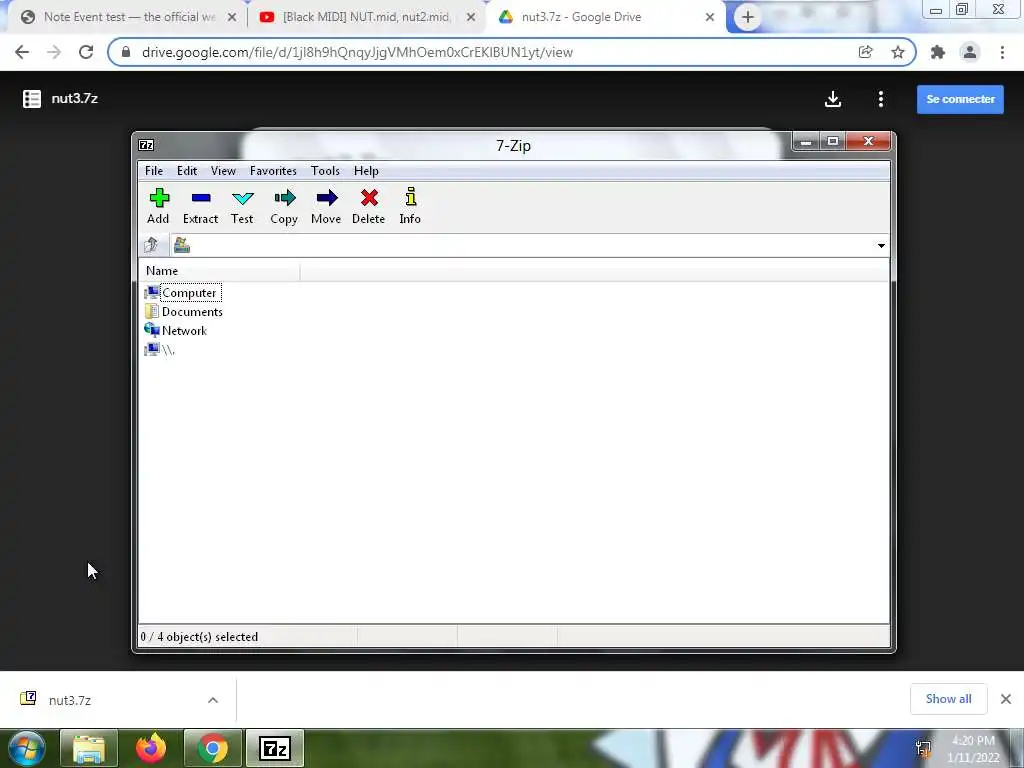
Task: Click the Move toolbar icon
Action: pos(326,206)
